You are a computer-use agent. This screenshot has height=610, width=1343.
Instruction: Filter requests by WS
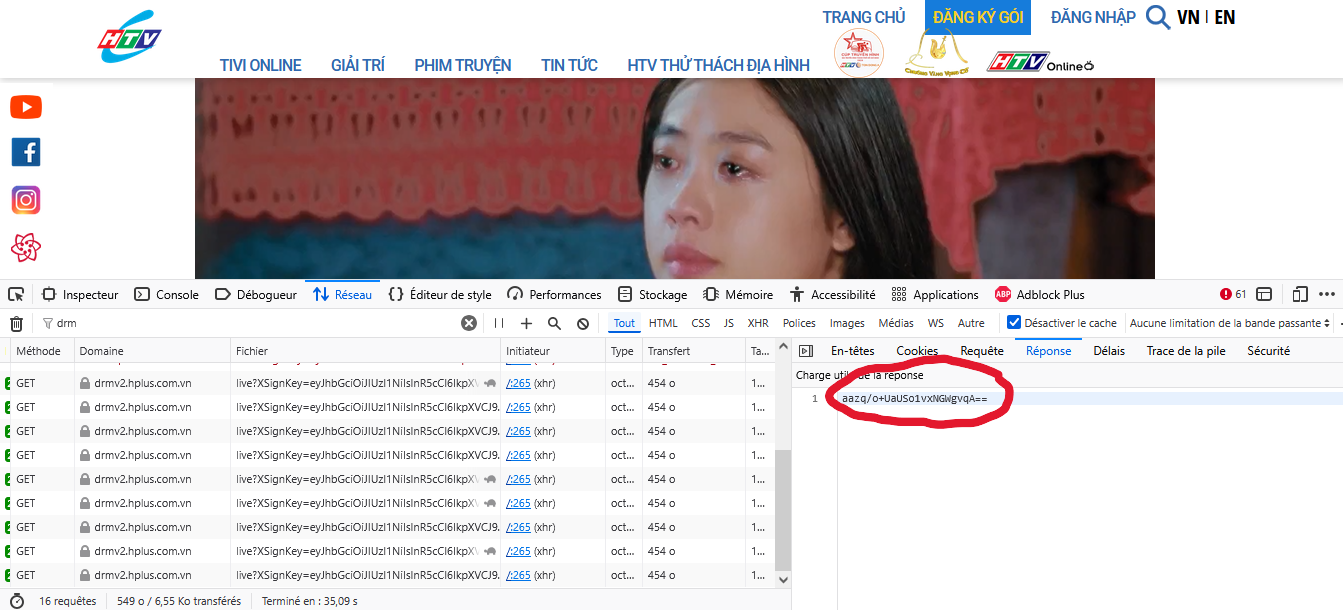[935, 323]
